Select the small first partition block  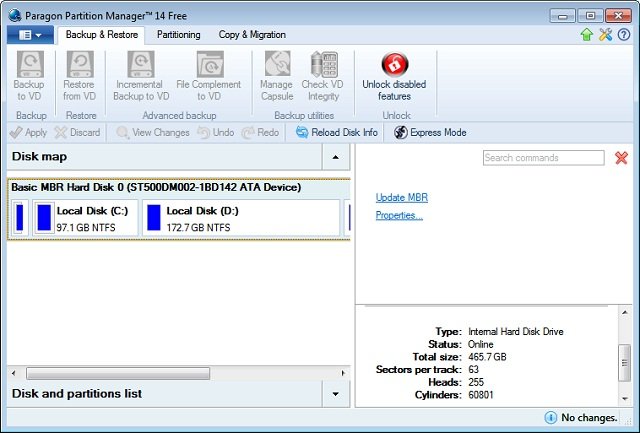click(x=19, y=218)
